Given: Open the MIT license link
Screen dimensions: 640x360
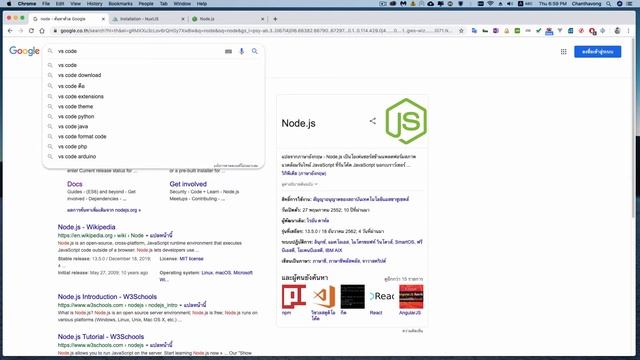Looking at the screenshot, I should [x=191, y=259].
